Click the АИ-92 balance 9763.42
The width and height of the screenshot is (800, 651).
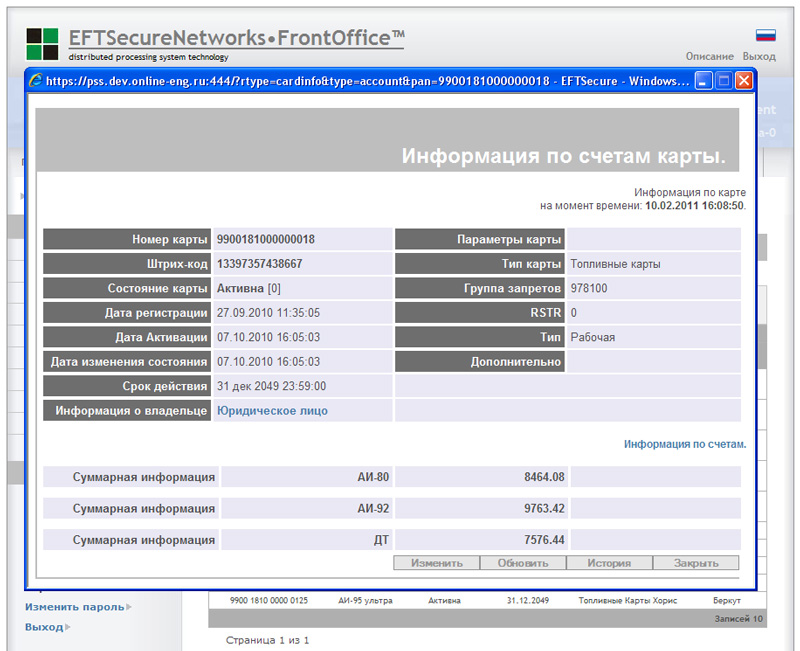[544, 509]
